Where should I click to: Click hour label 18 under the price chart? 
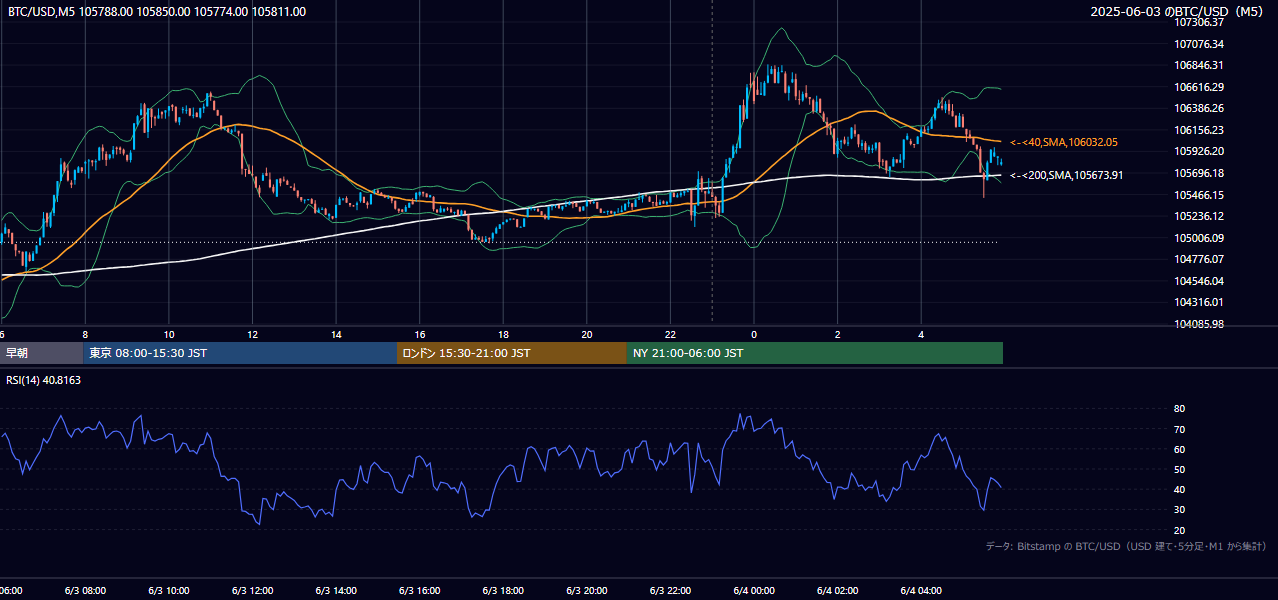503,334
